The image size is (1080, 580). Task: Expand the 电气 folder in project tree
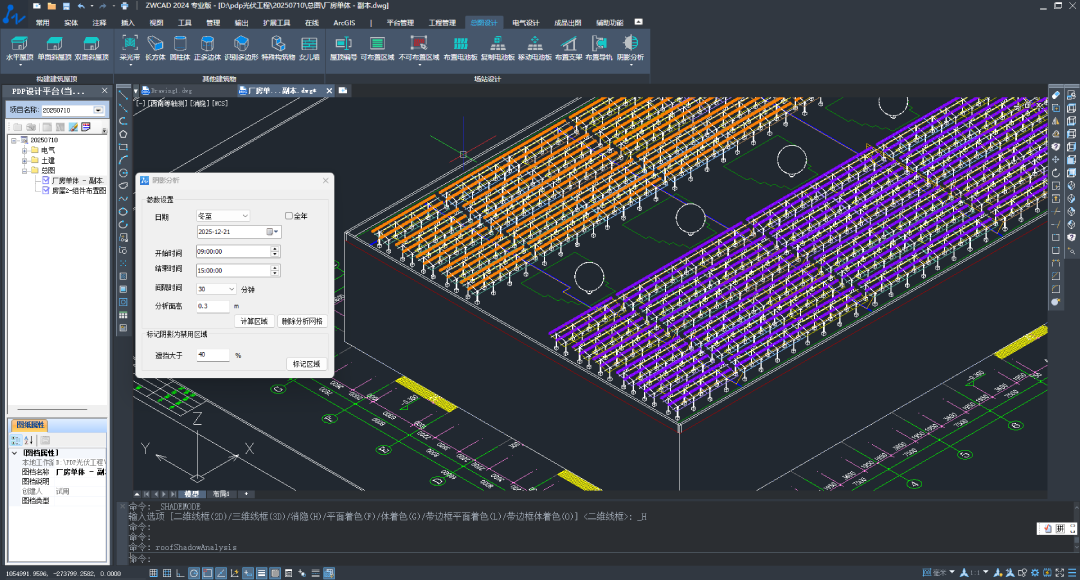click(x=24, y=150)
